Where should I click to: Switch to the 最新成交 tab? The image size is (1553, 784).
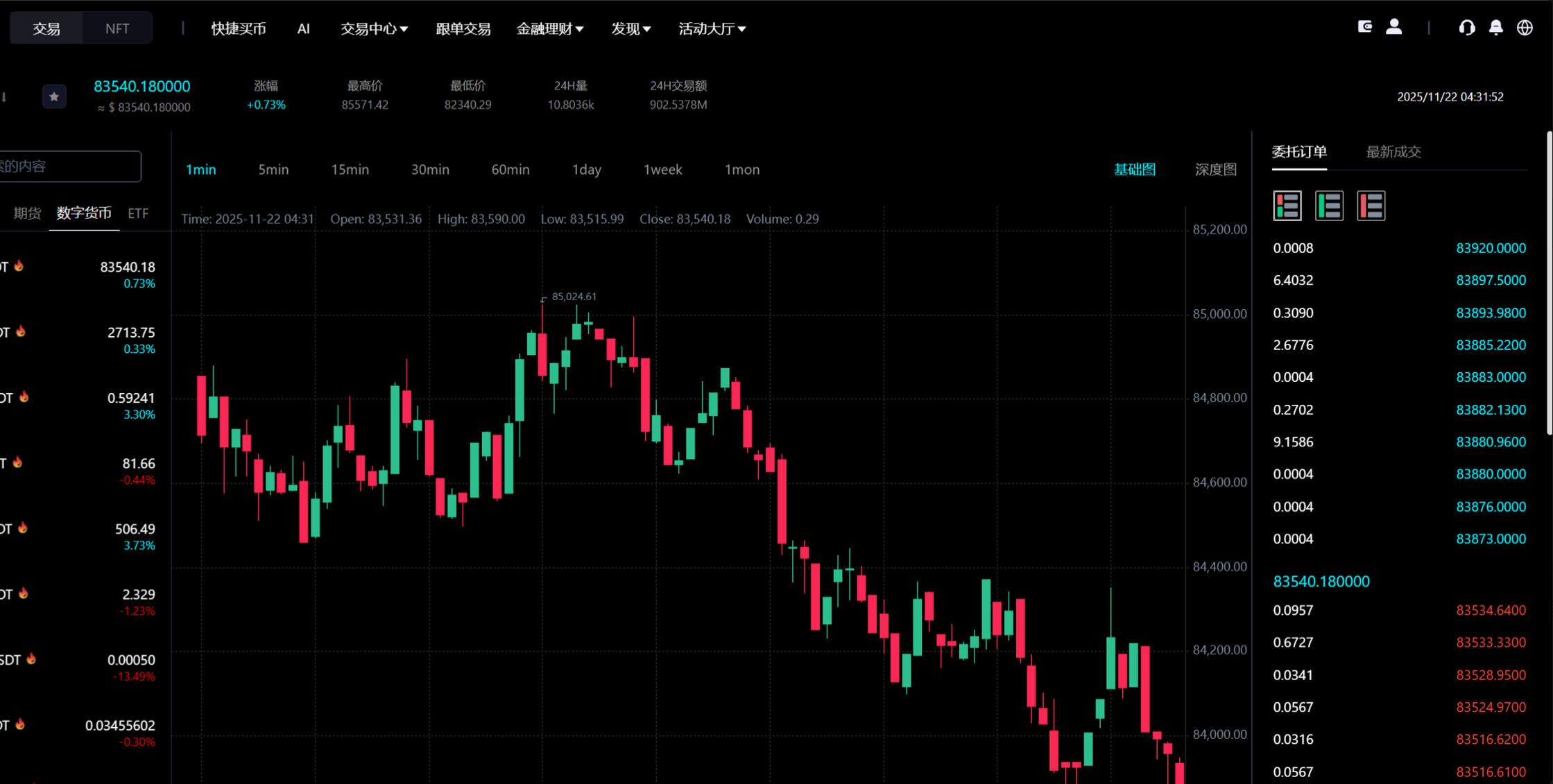[1393, 152]
